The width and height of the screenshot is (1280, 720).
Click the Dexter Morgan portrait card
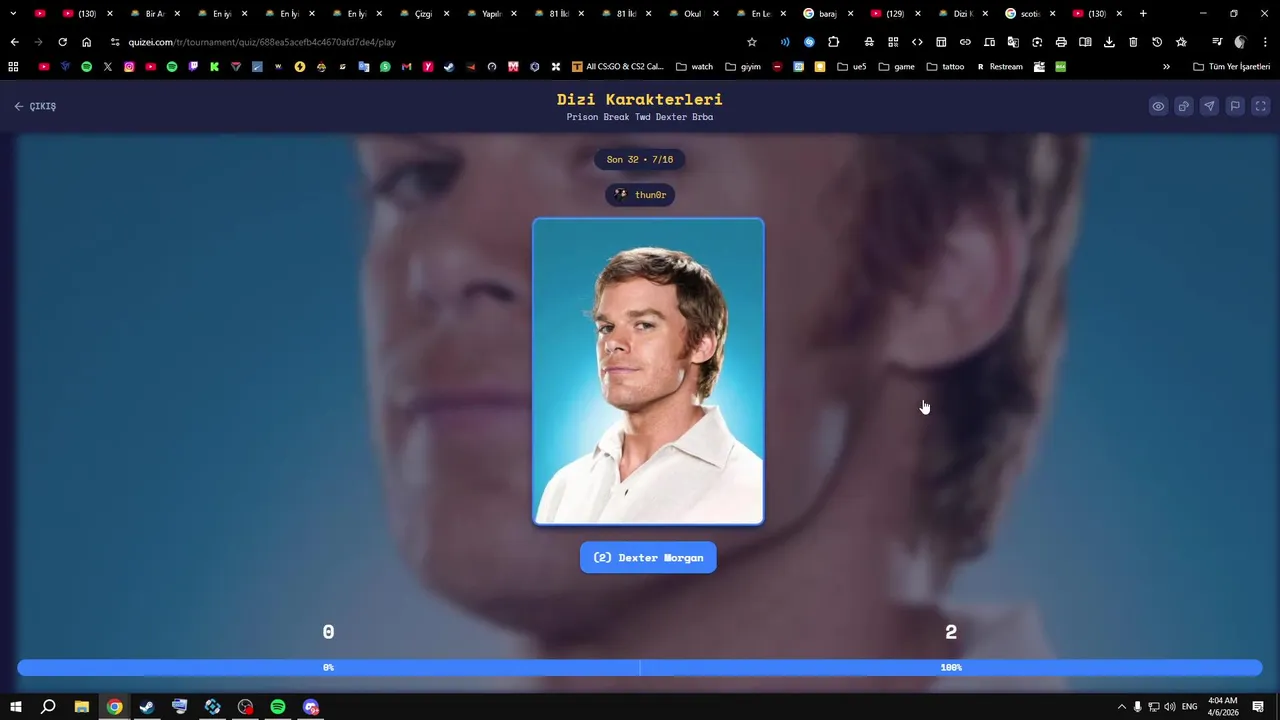point(648,371)
